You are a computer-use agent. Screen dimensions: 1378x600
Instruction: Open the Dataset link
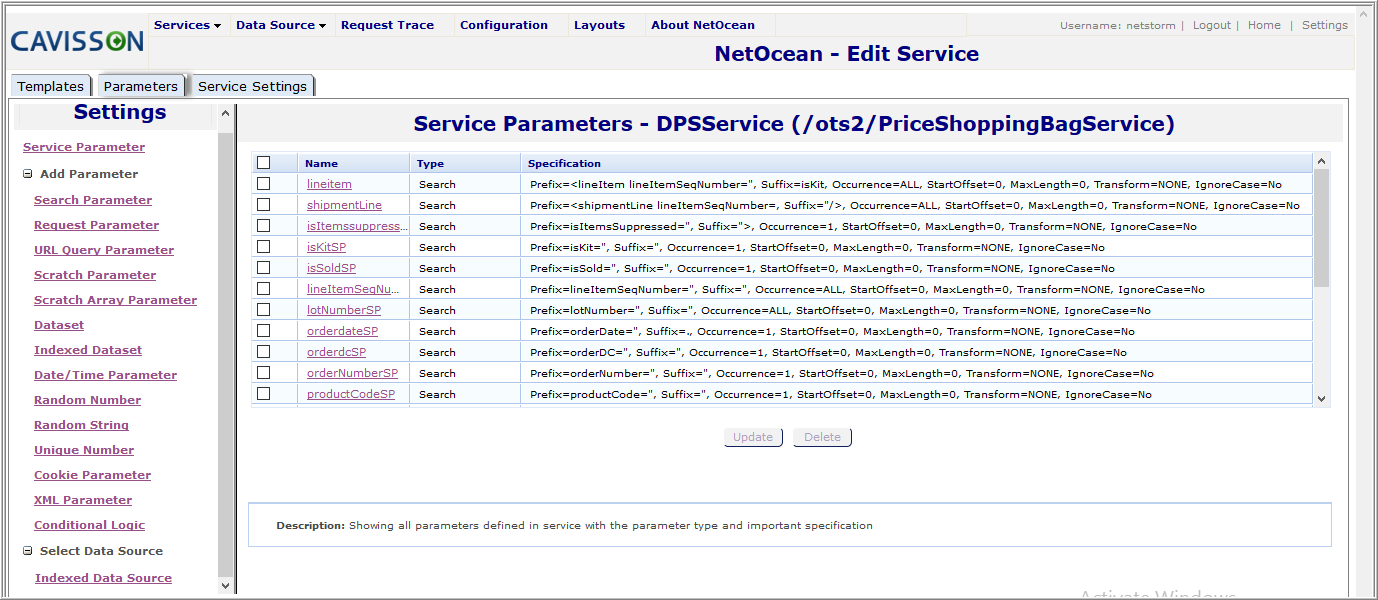click(59, 325)
